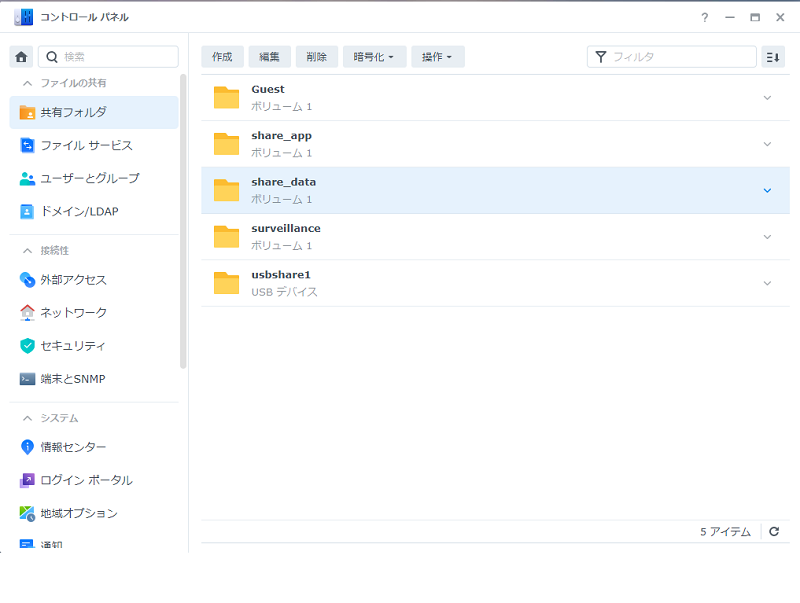Image resolution: width=800 pixels, height=603 pixels.
Task: Maximize the Control Panel window
Action: coord(755,17)
